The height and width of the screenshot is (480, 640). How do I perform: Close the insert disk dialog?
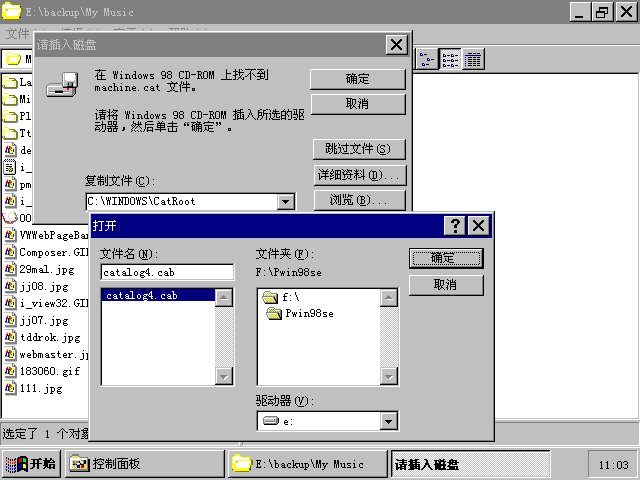coord(396,44)
